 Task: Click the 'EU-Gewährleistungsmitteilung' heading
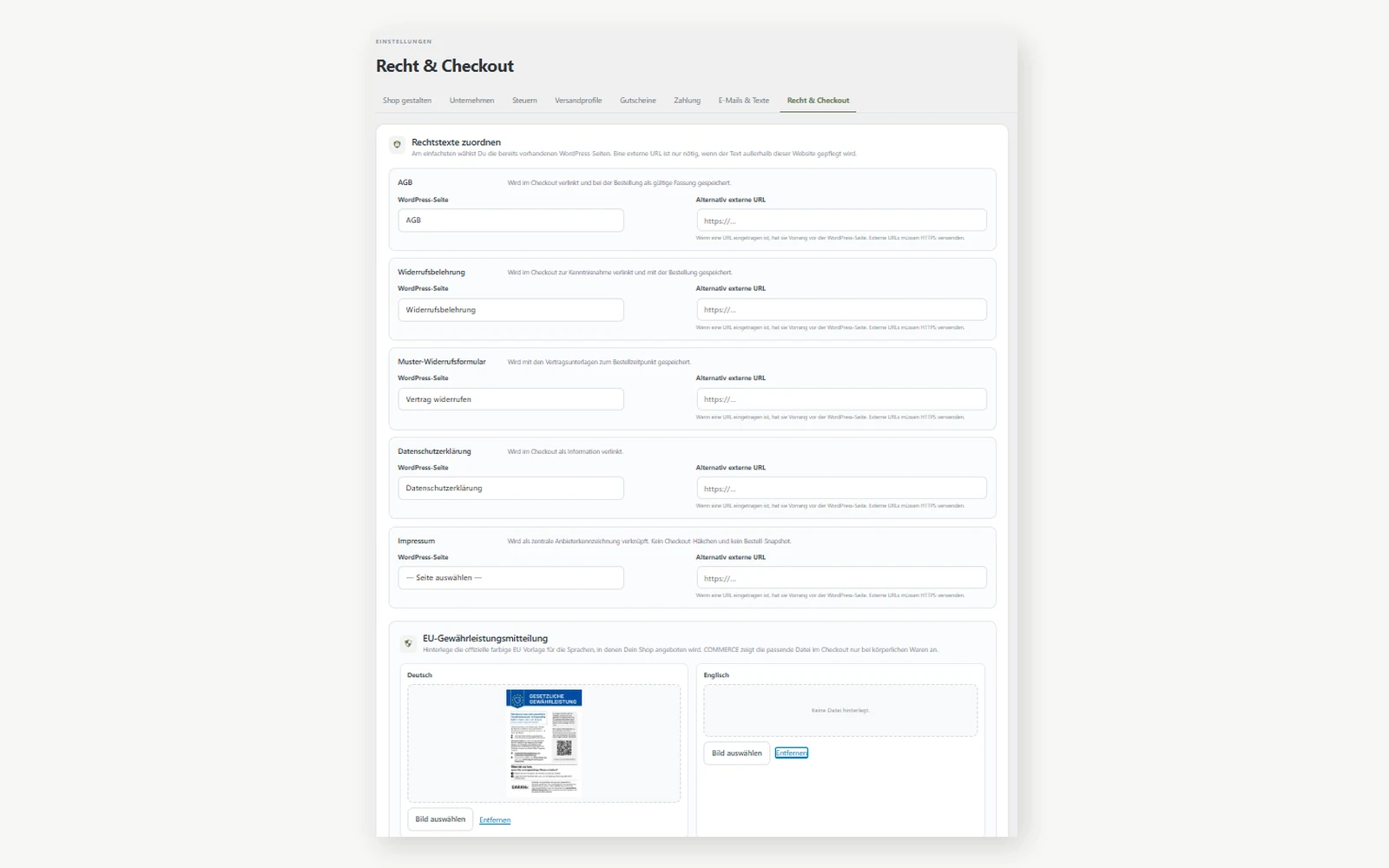click(485, 638)
